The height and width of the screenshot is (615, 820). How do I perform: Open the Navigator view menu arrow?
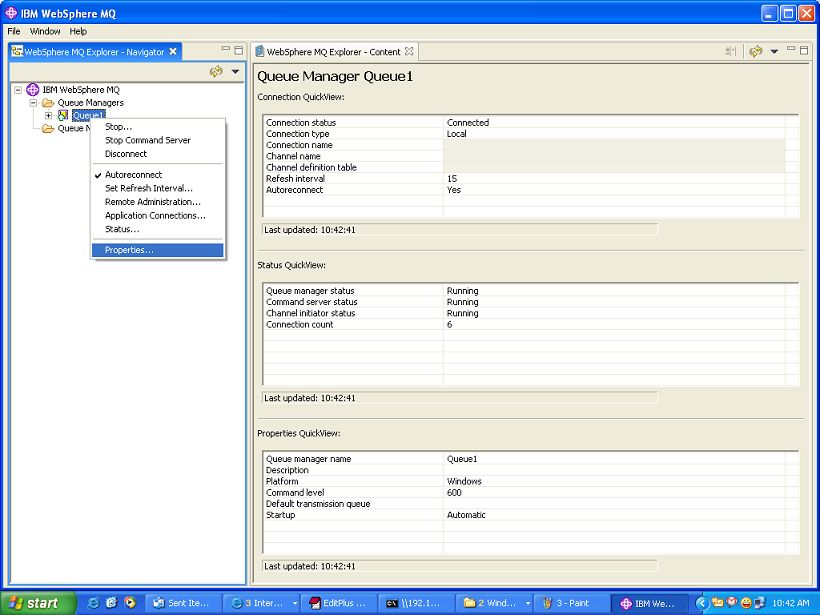pyautogui.click(x=235, y=72)
